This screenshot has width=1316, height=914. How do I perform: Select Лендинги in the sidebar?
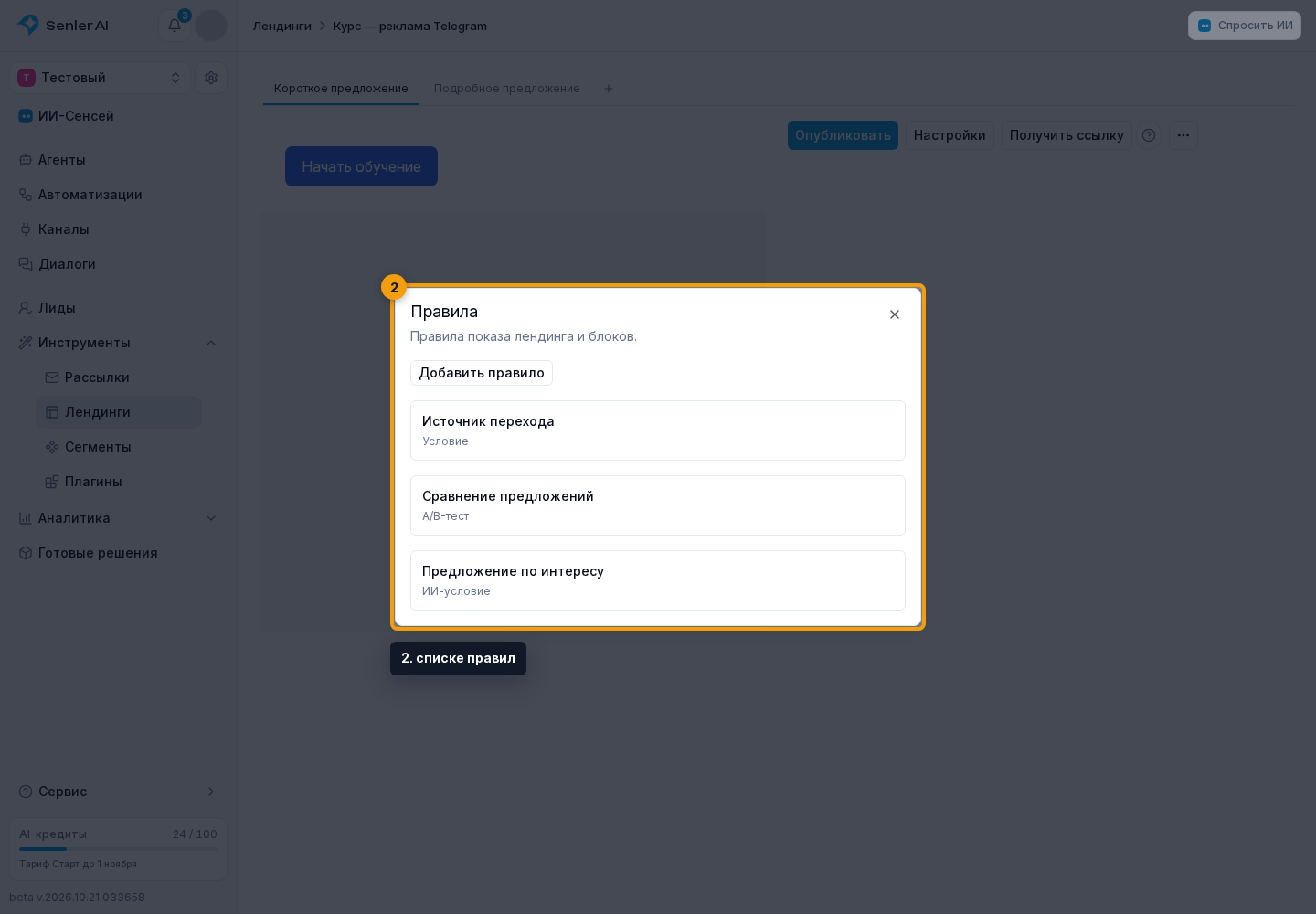pyautogui.click(x=119, y=412)
